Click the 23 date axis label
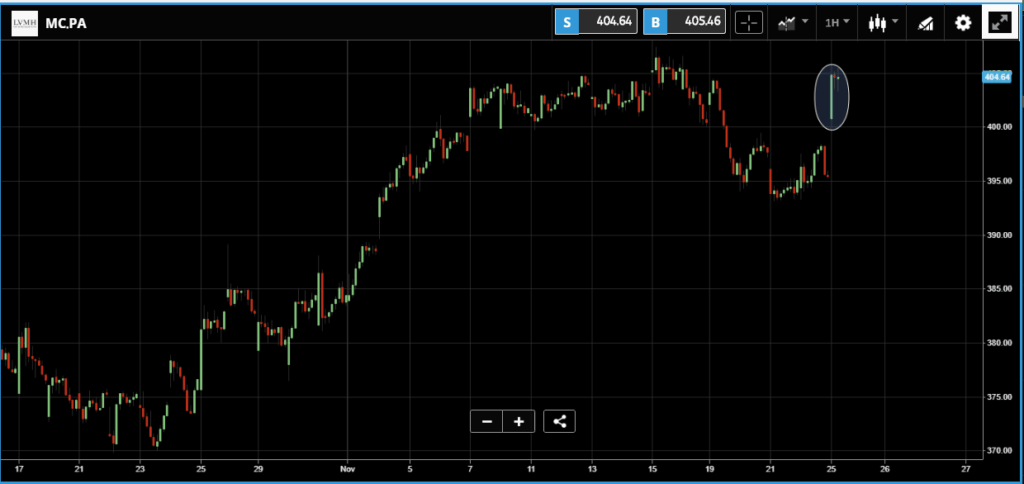This screenshot has width=1024, height=484. [x=140, y=468]
